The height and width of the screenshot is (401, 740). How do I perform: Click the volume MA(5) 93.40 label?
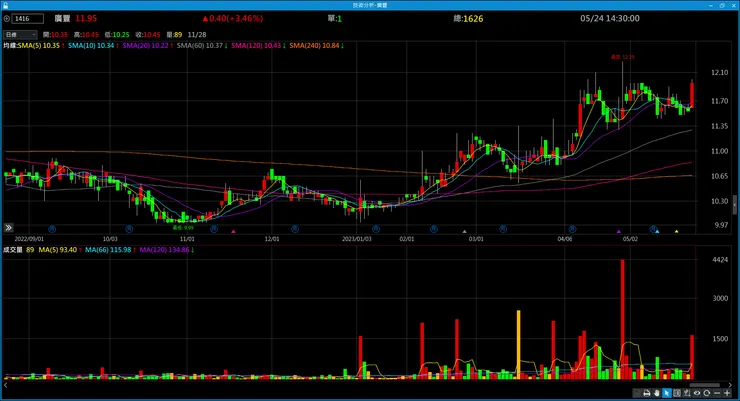click(60, 250)
